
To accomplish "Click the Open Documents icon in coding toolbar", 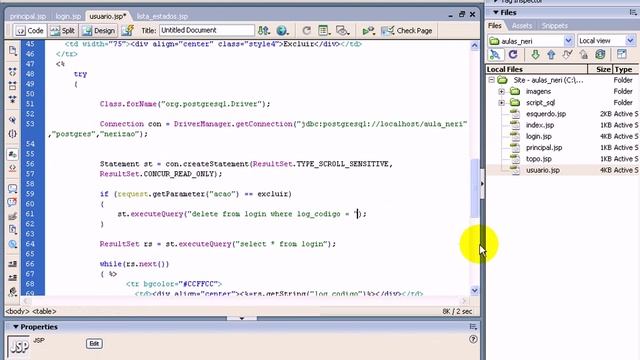I will [x=13, y=51].
